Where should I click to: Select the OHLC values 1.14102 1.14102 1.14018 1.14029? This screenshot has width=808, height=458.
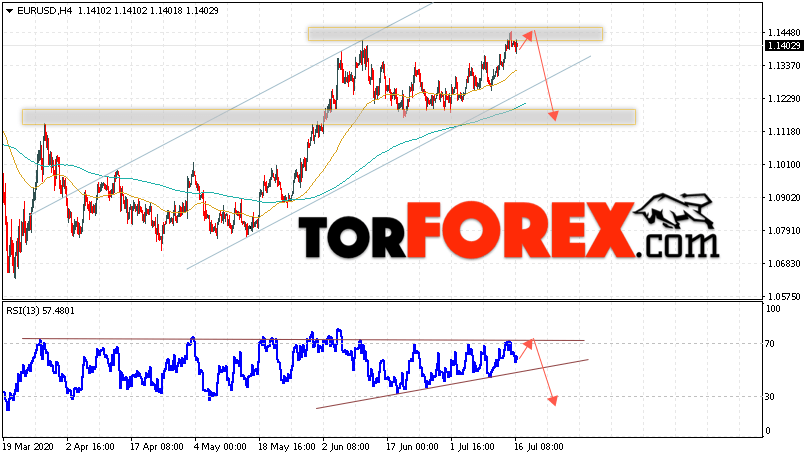[148, 10]
